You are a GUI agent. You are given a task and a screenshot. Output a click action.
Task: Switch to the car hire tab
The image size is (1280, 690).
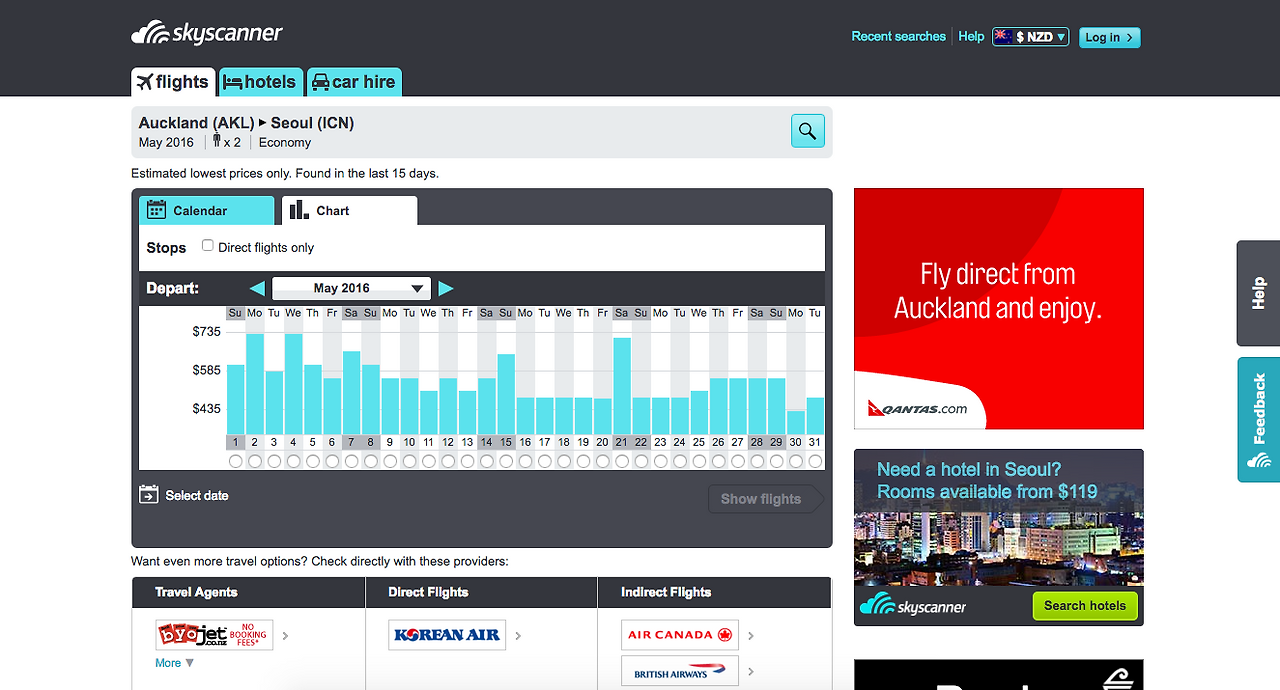(x=354, y=81)
